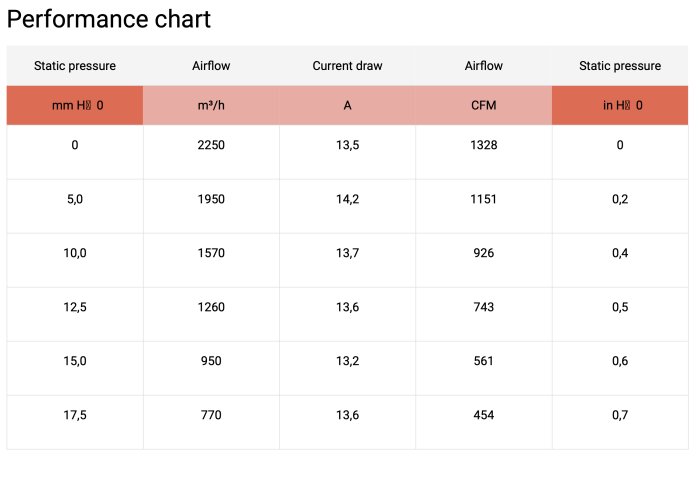Select the 2250 airflow value

point(211,145)
